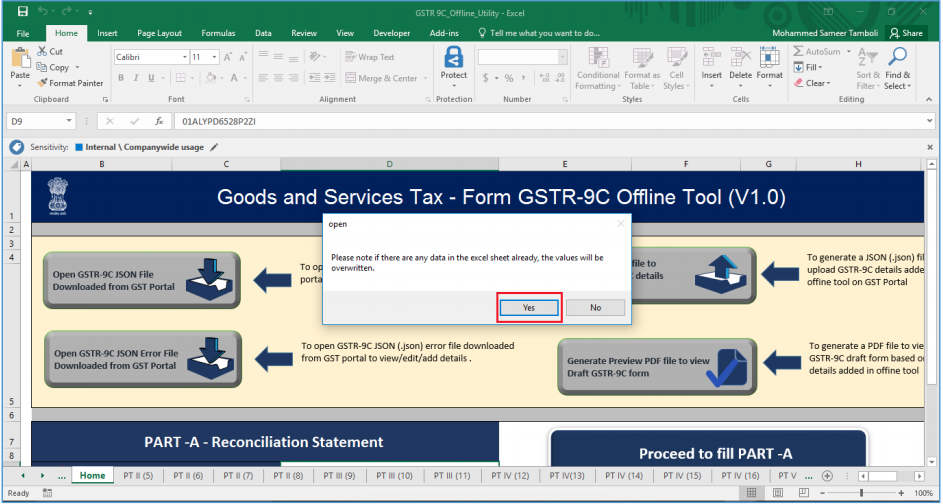943x504 pixels.
Task: Click the Paste clipboard icon
Action: tap(20, 59)
